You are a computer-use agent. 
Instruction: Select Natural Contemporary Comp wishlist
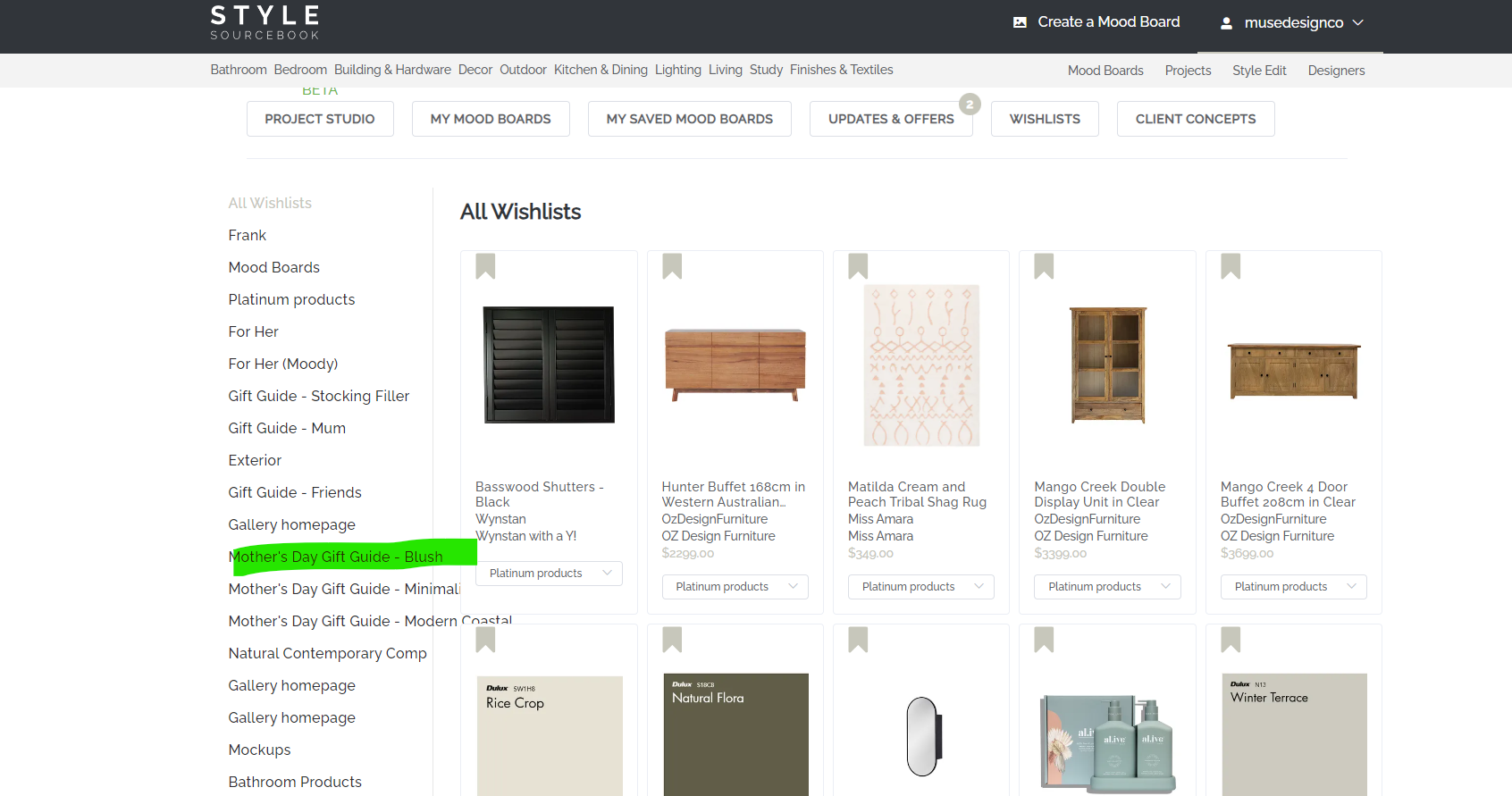click(328, 653)
